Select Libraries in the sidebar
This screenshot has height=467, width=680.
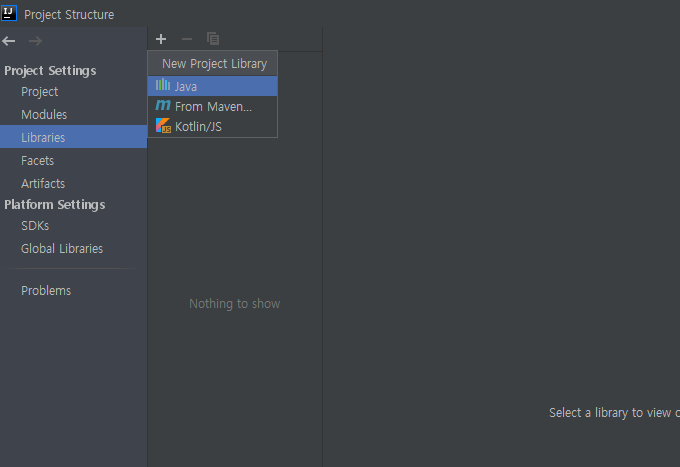73,137
